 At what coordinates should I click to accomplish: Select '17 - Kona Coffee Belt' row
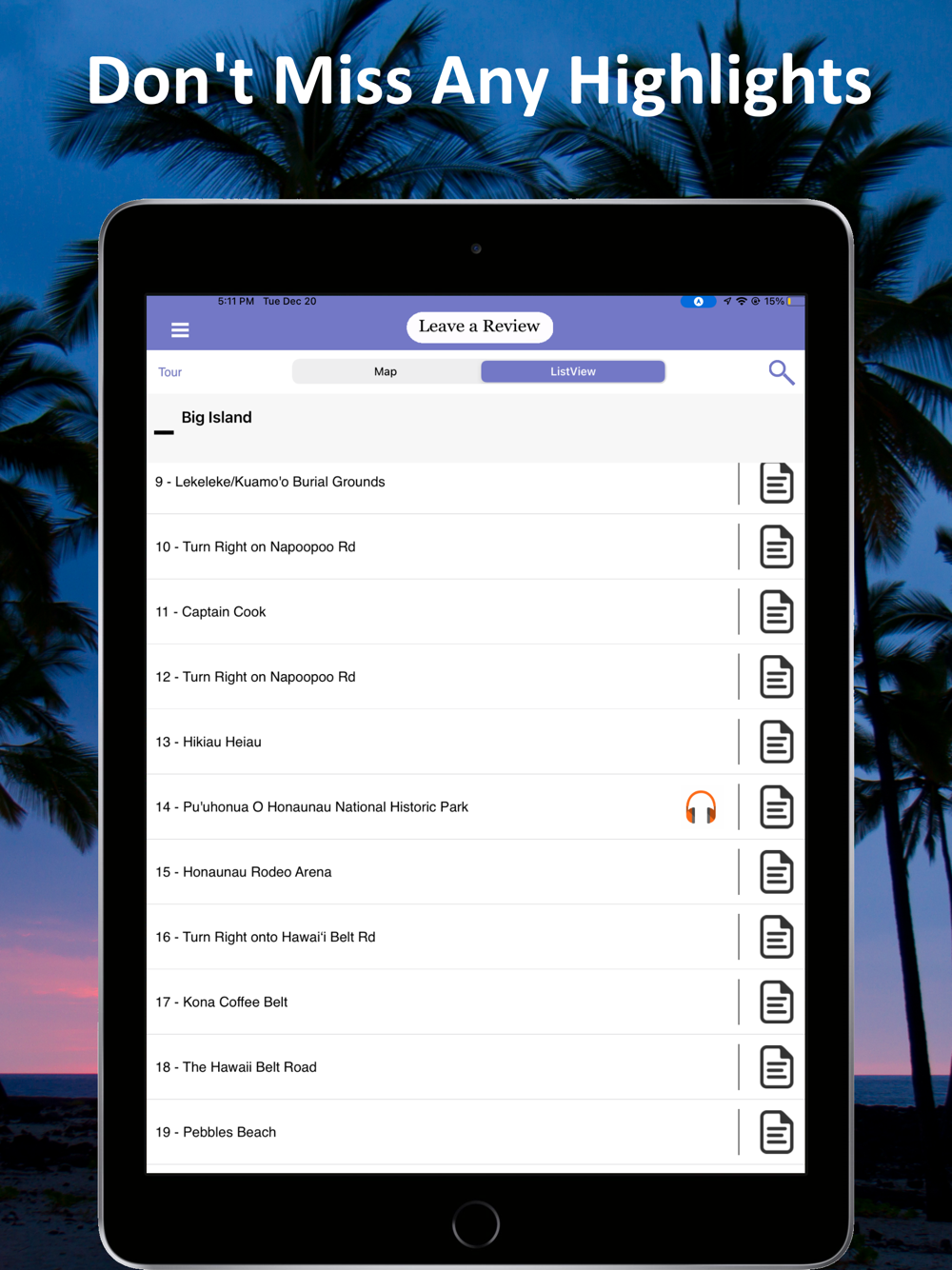click(475, 1002)
